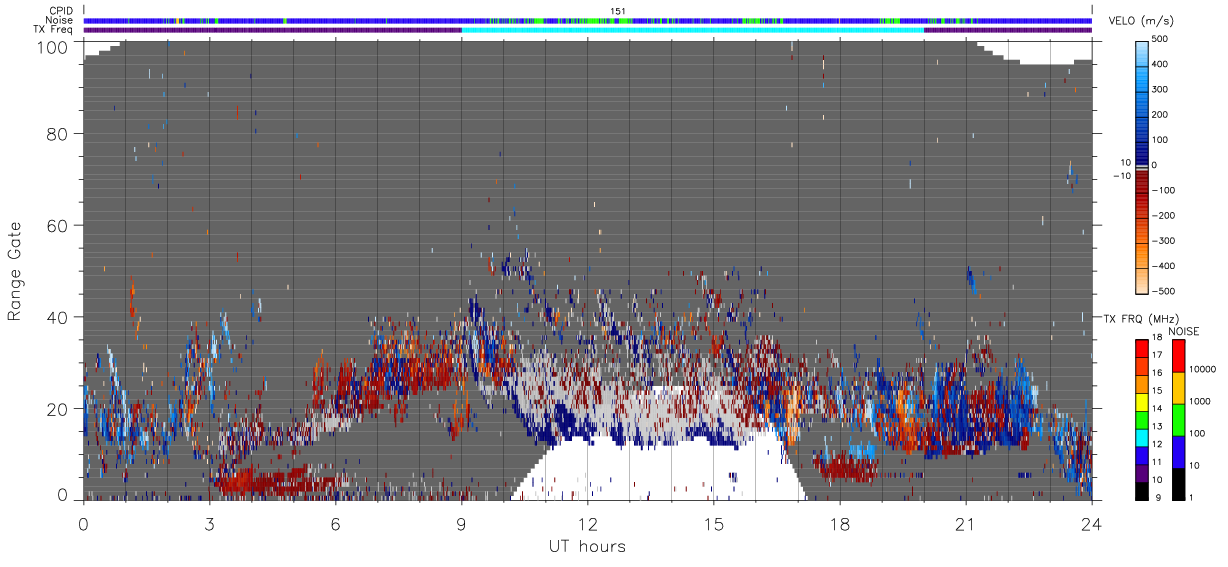The image size is (1228, 567).
Task: Click the 18 label on TX FRQ scale
Action: pos(1156,338)
